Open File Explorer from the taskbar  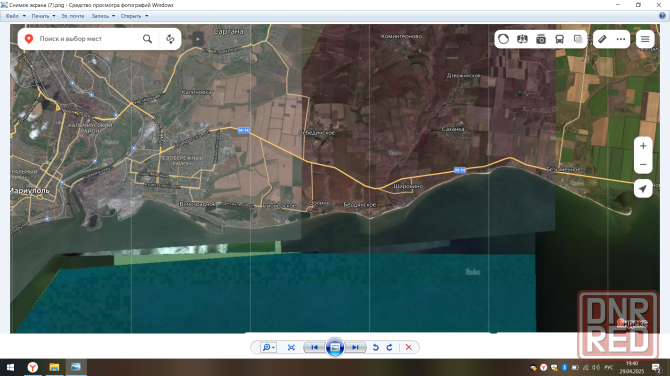click(x=54, y=367)
